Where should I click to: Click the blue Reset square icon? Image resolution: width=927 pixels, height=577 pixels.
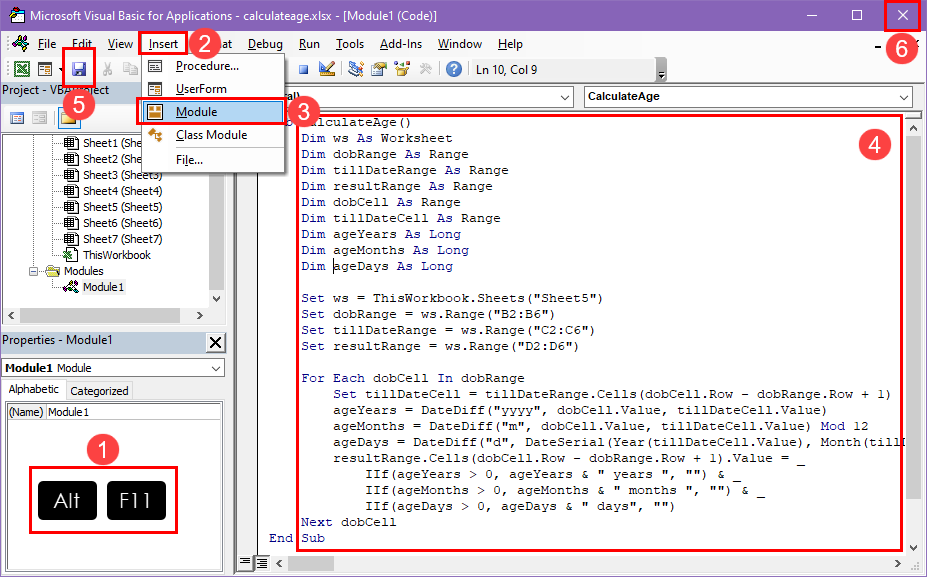[x=303, y=70]
